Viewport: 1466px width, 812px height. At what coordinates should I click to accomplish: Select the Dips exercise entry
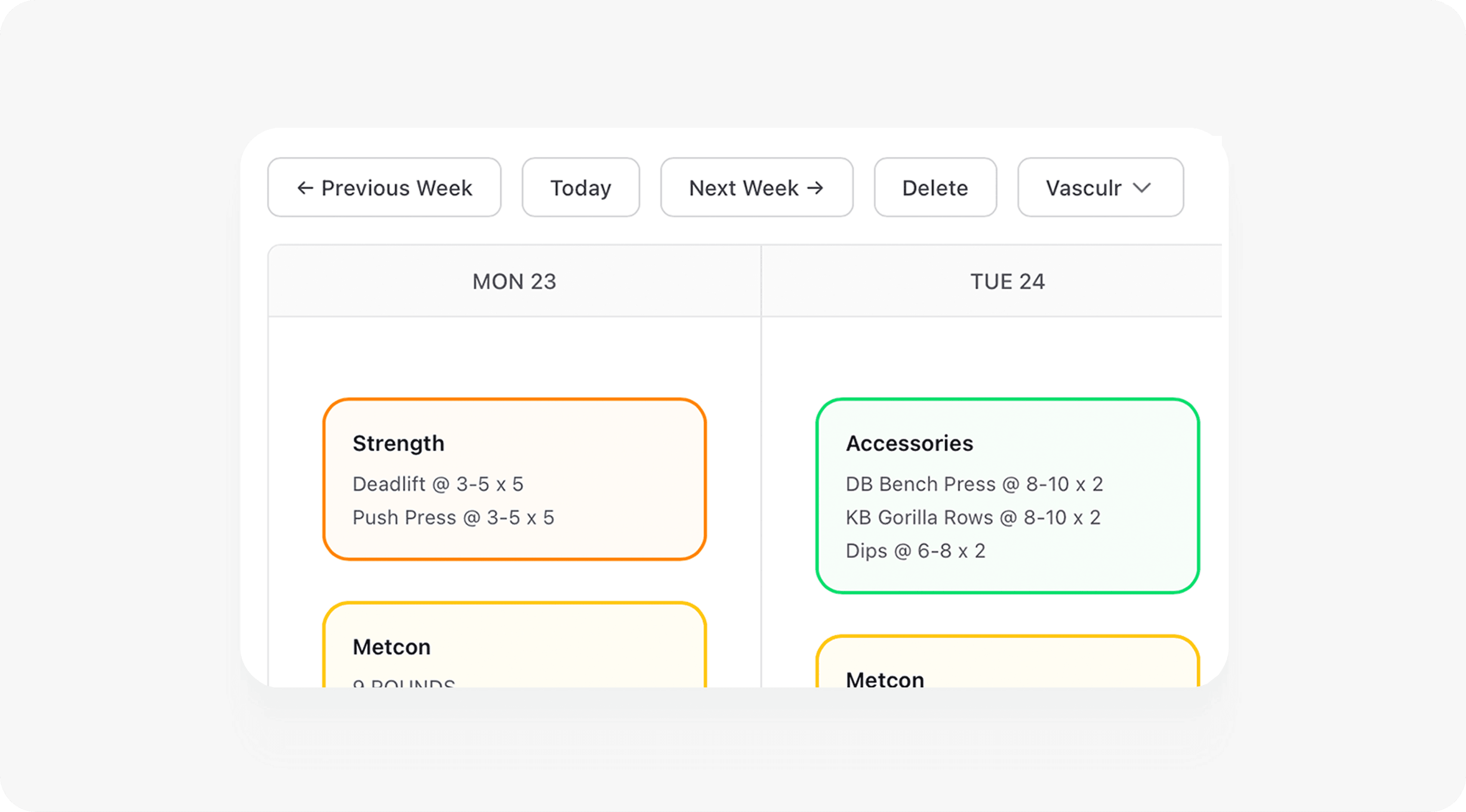[x=916, y=550]
